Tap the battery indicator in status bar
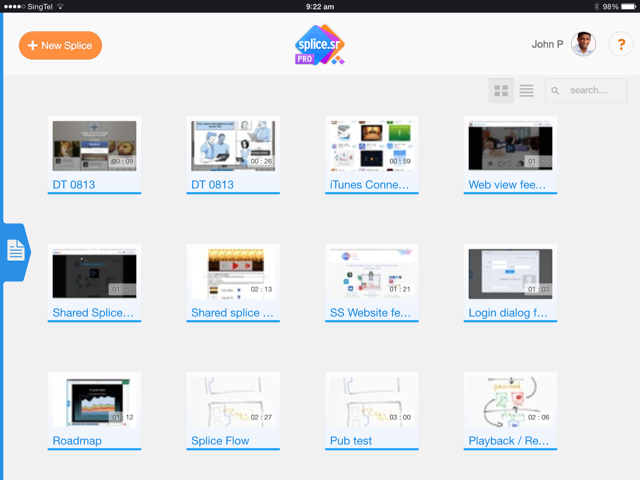Viewport: 640px width, 480px height. click(x=626, y=6)
